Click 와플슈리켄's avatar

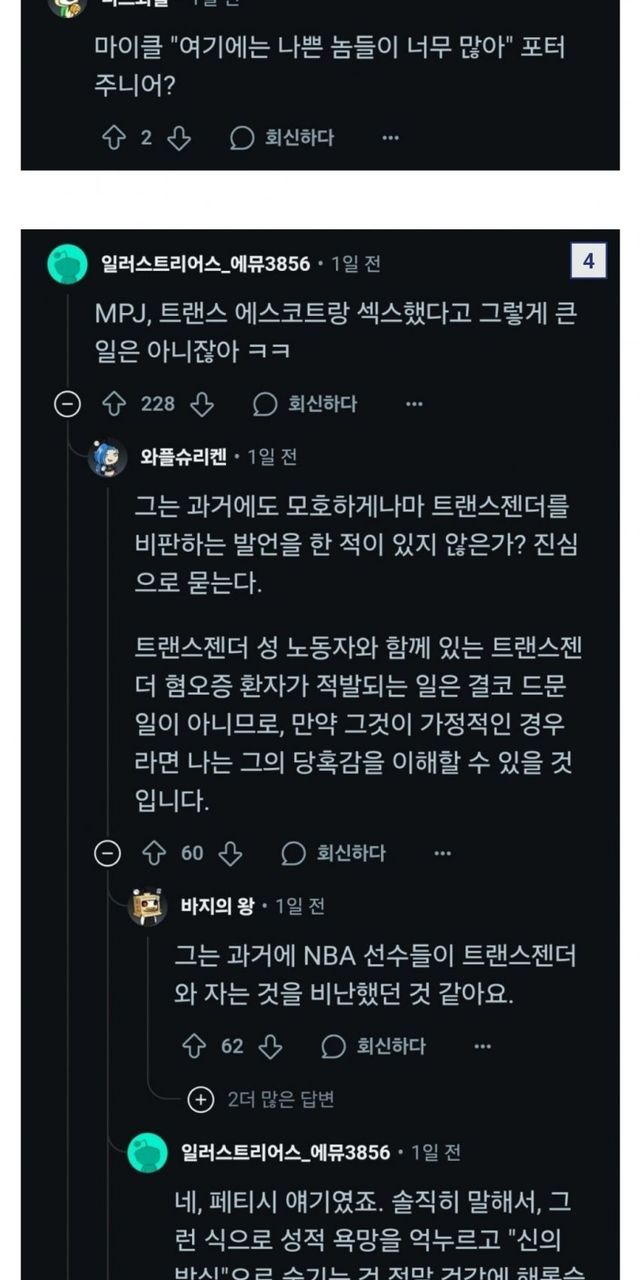(x=108, y=457)
